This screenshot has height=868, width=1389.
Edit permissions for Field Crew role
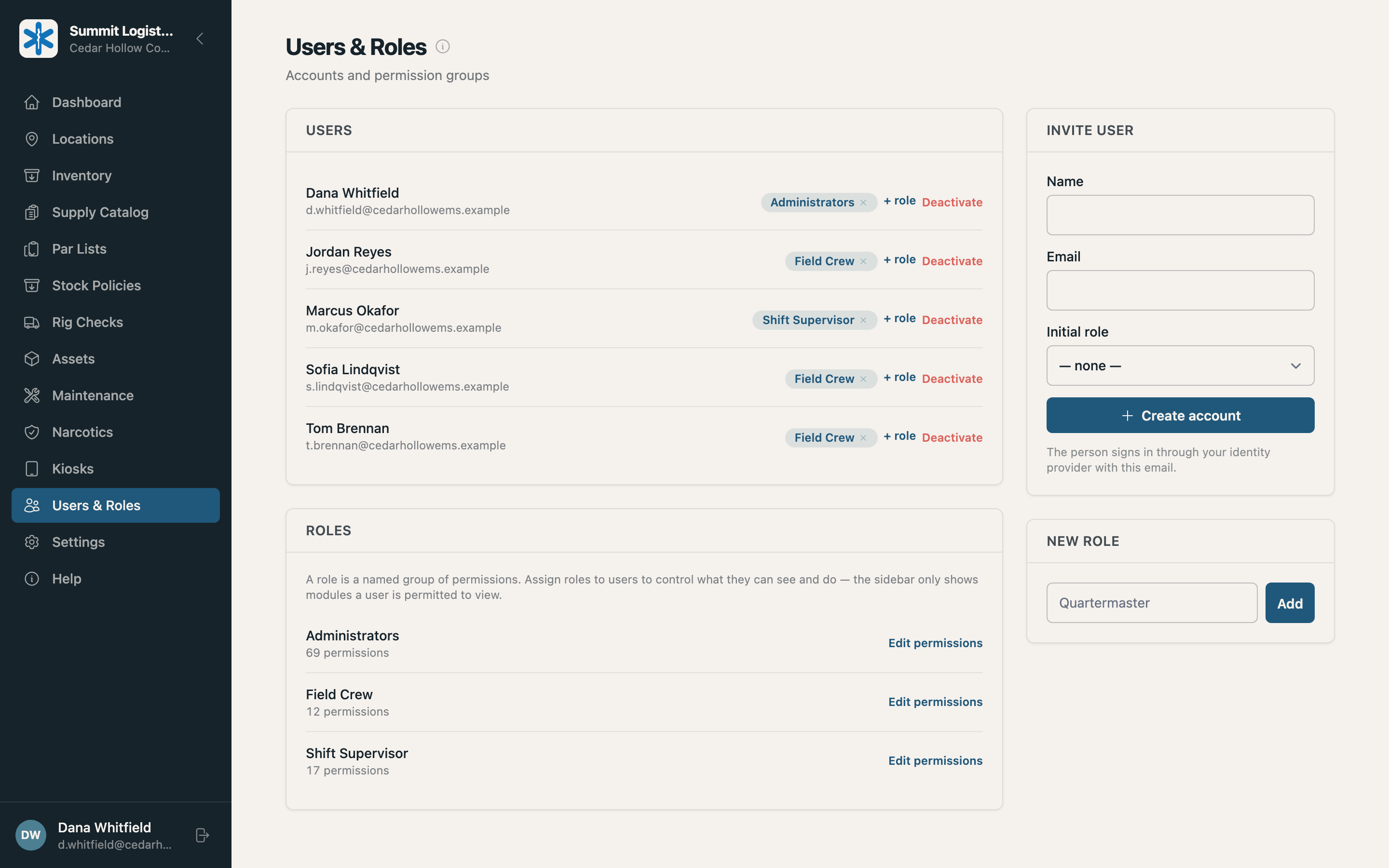coord(935,702)
